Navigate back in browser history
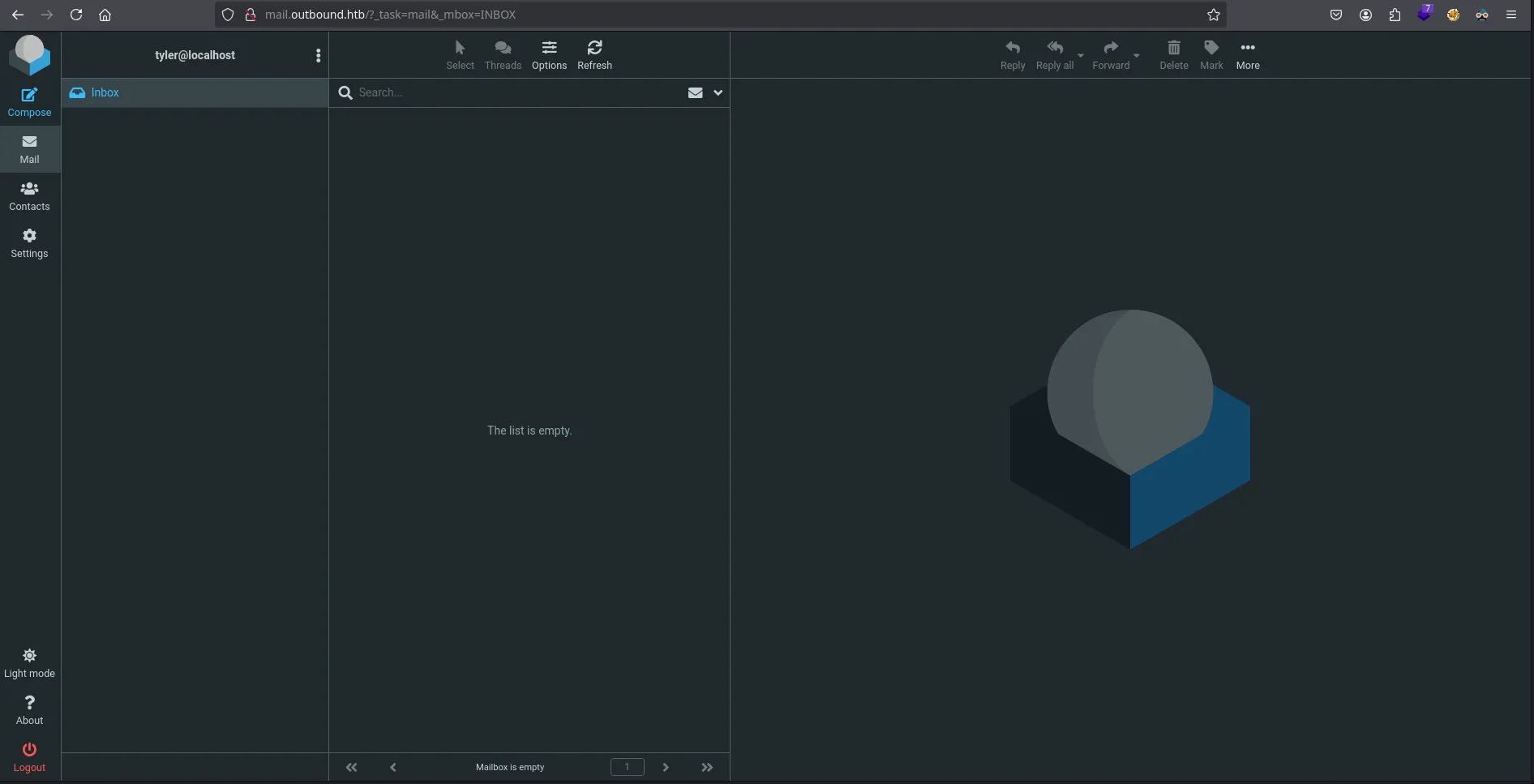The image size is (1534, 784). click(18, 15)
